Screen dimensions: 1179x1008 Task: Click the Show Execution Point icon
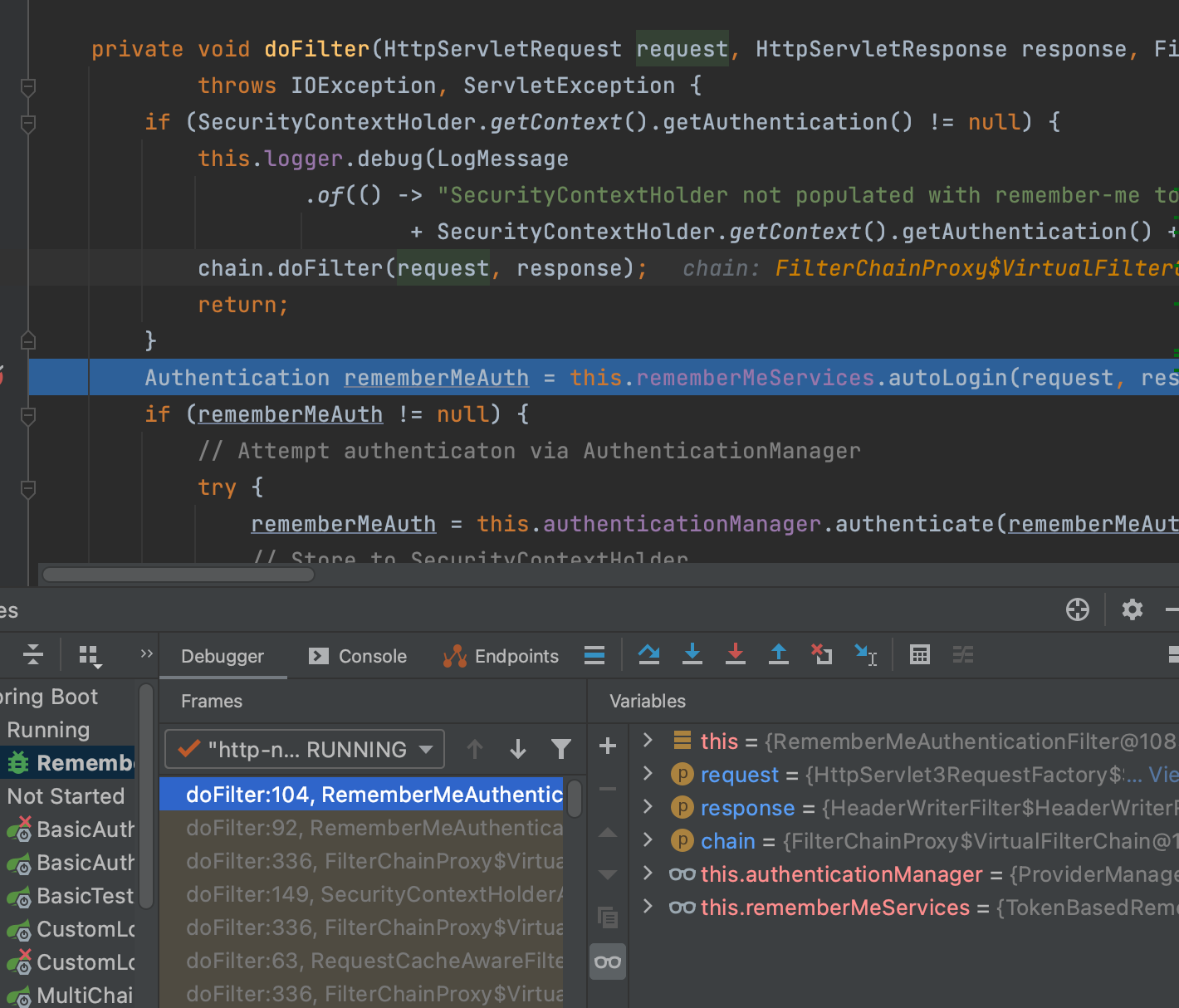tap(594, 655)
